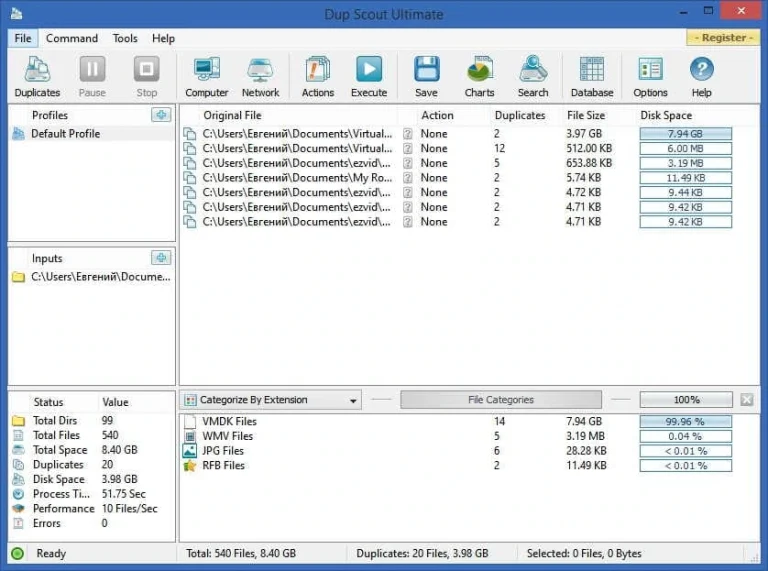Open the Options tool

point(650,76)
